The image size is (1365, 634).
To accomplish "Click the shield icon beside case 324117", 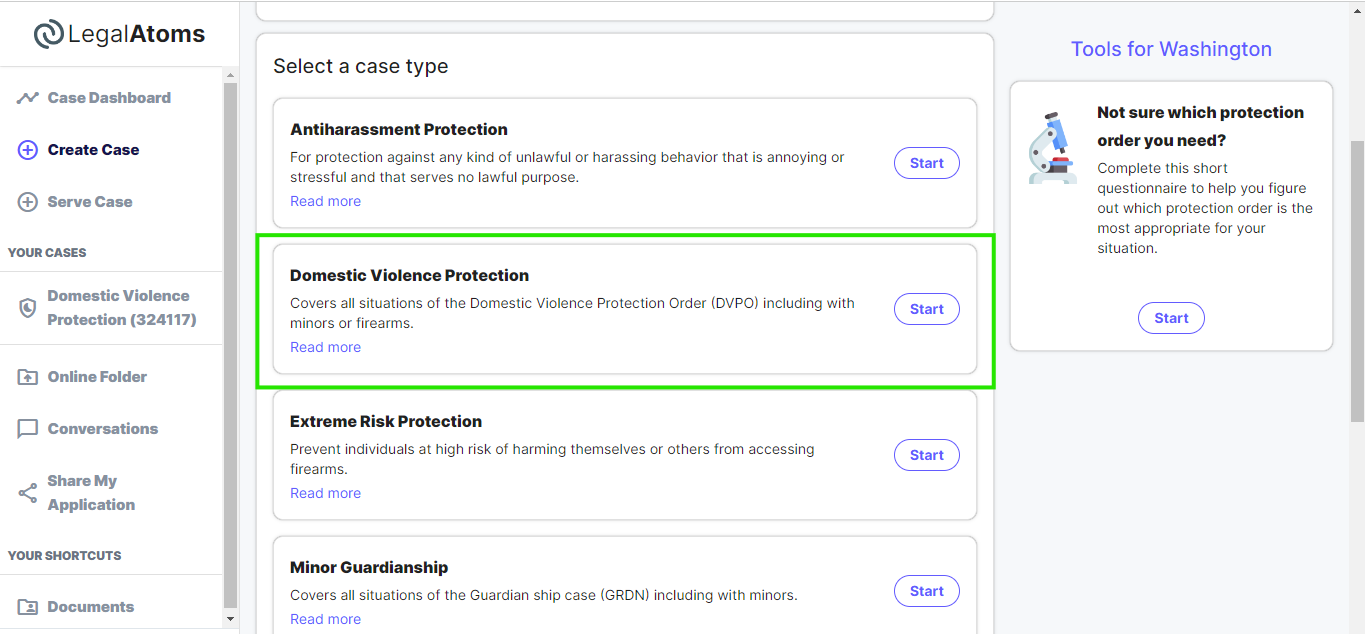I will (28, 308).
